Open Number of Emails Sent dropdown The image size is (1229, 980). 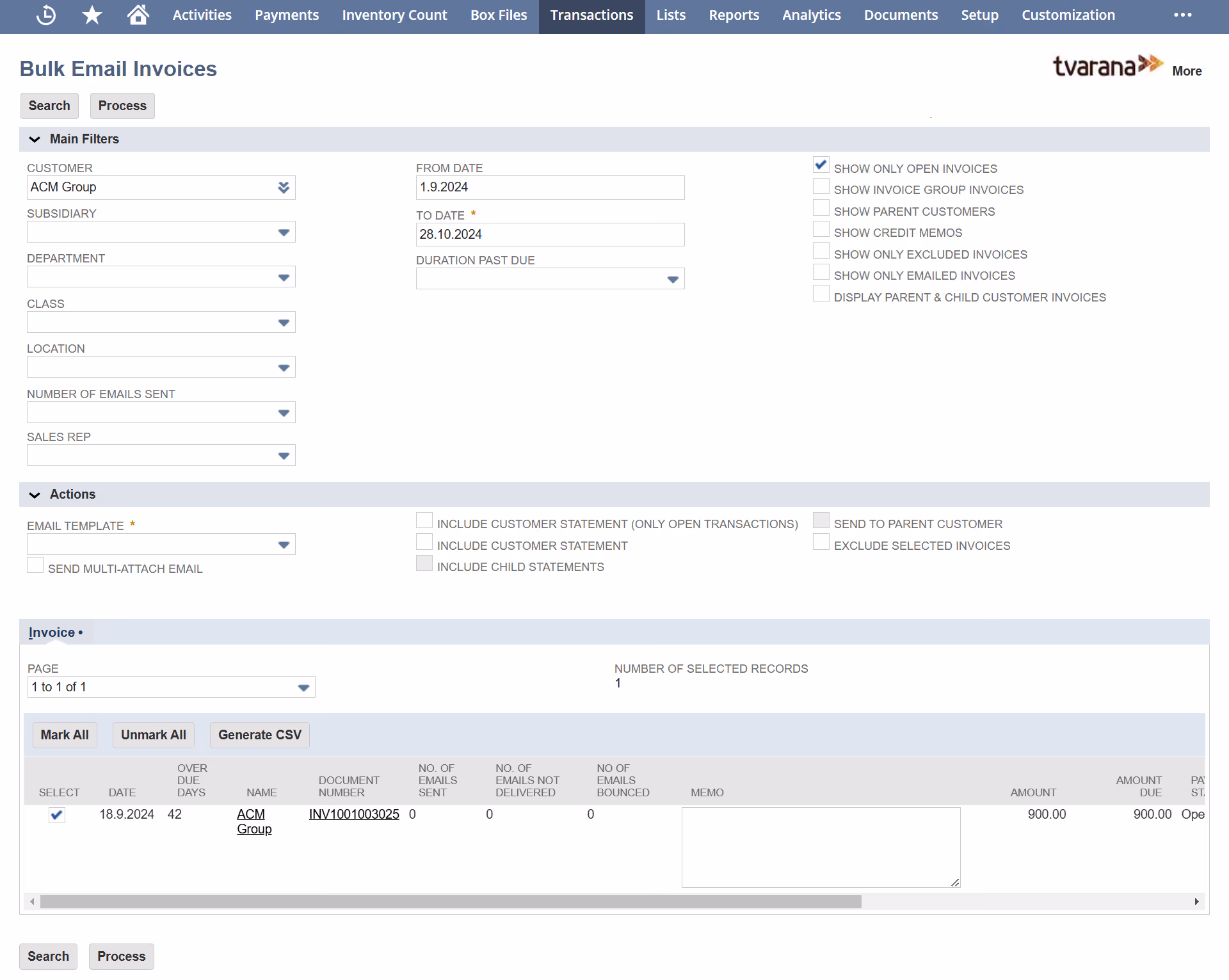click(284, 413)
